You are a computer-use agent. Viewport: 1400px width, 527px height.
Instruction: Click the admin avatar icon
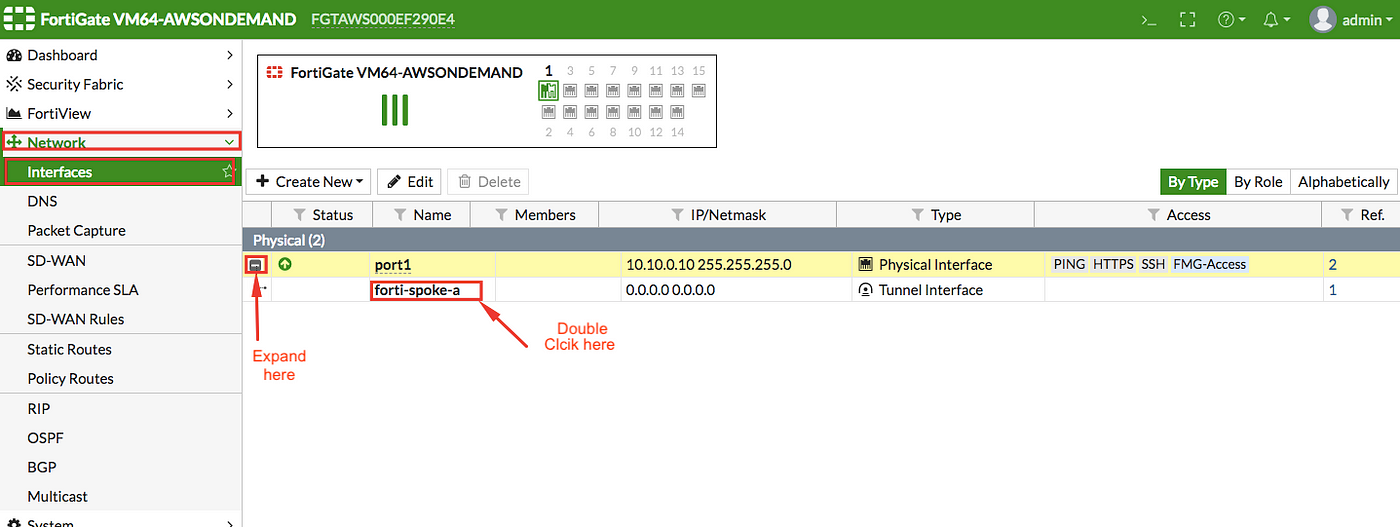1323,19
